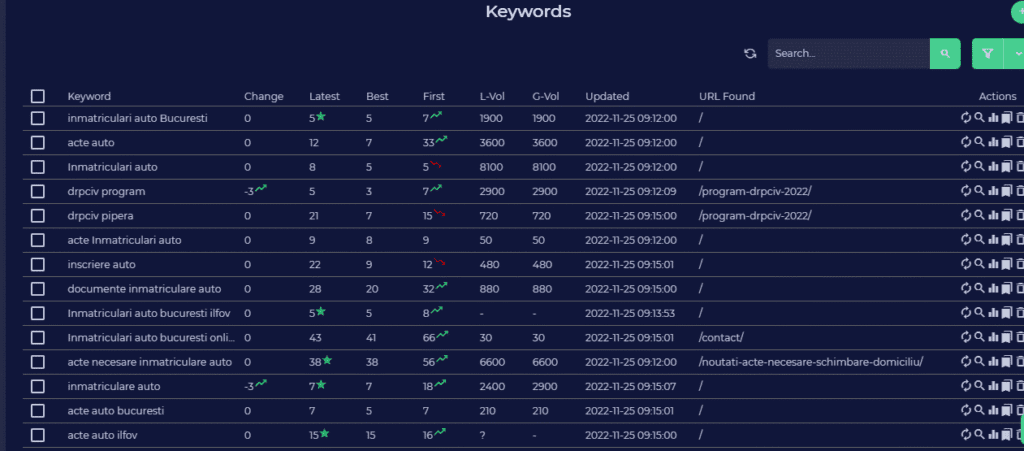Refresh the keywords table with reload icon
Image resolution: width=1024 pixels, height=451 pixels.
pos(750,54)
